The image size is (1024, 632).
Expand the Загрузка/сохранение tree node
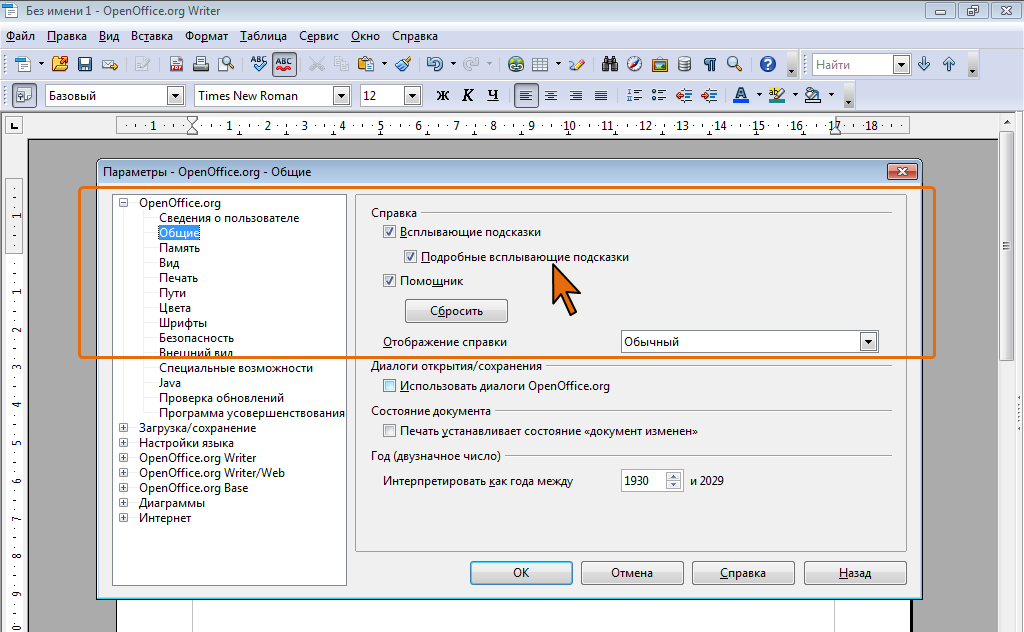tap(123, 428)
